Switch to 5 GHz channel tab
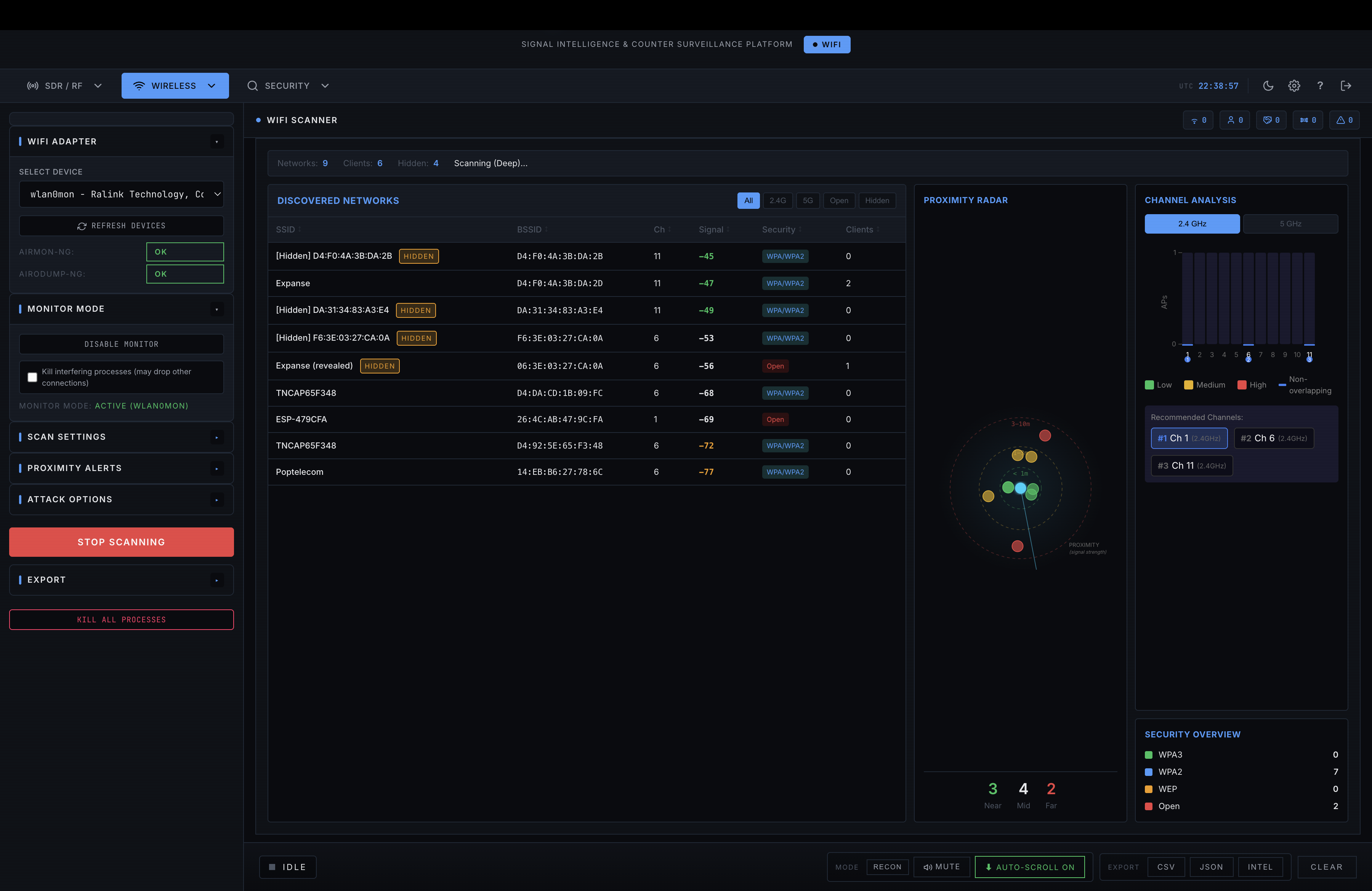 (1290, 224)
